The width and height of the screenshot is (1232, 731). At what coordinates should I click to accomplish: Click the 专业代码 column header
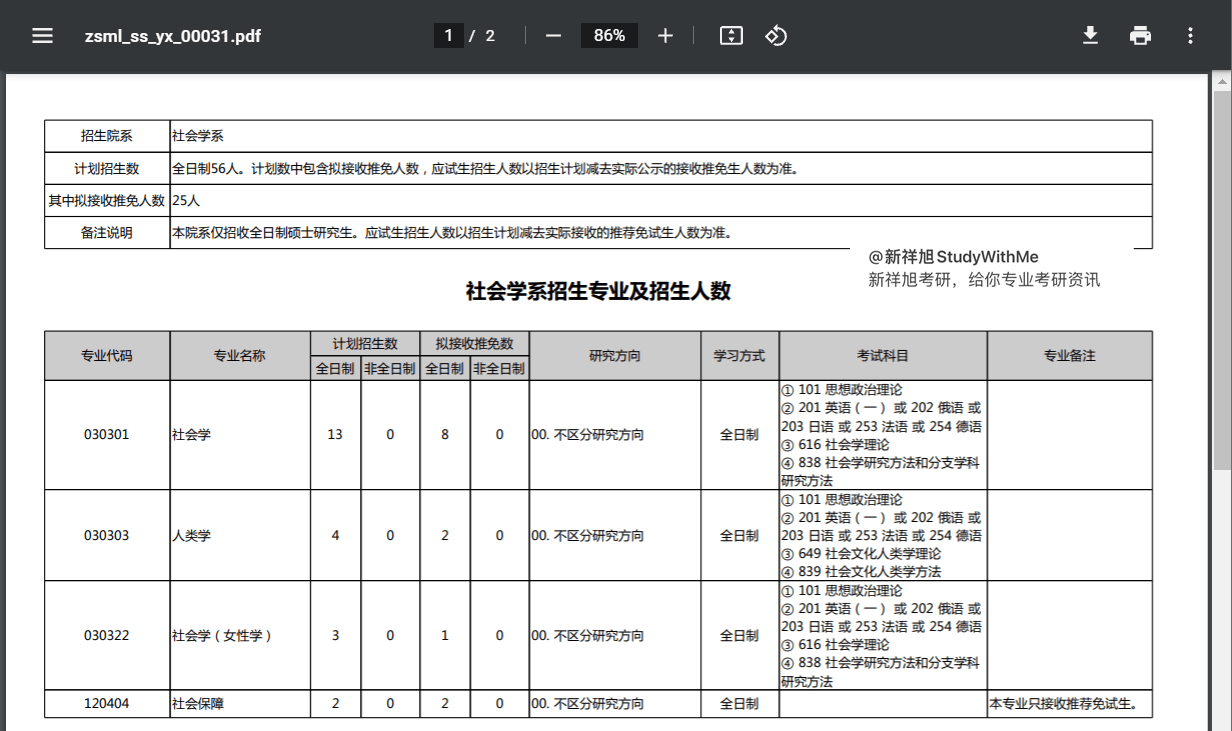click(107, 356)
